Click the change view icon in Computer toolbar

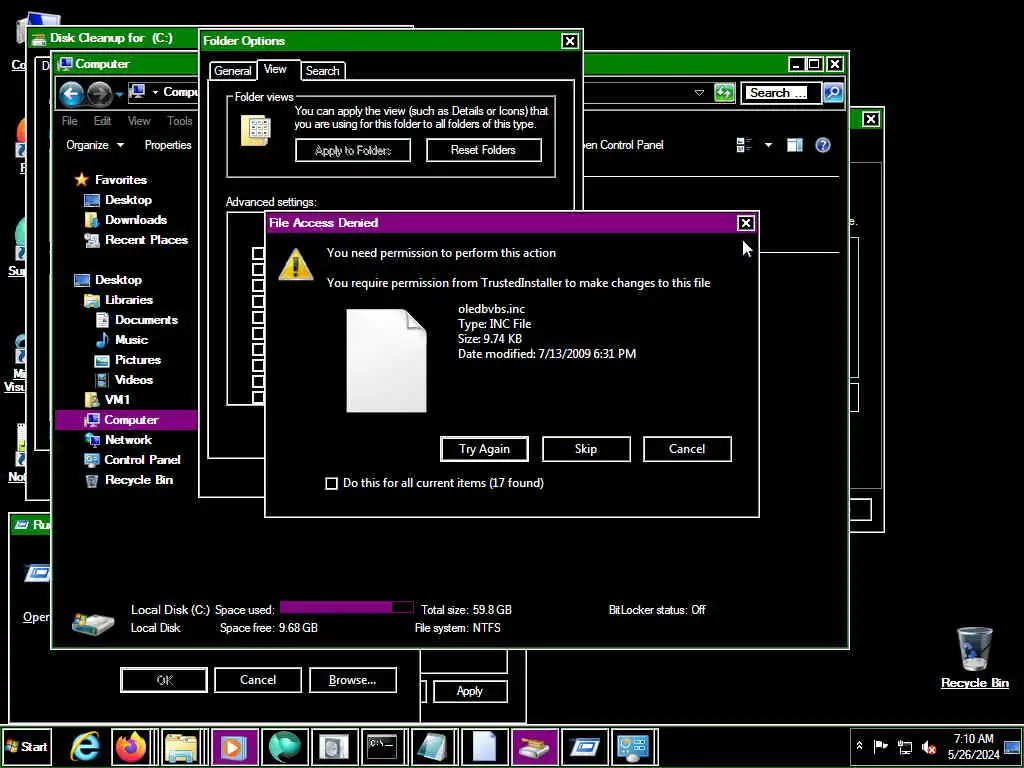coord(744,145)
